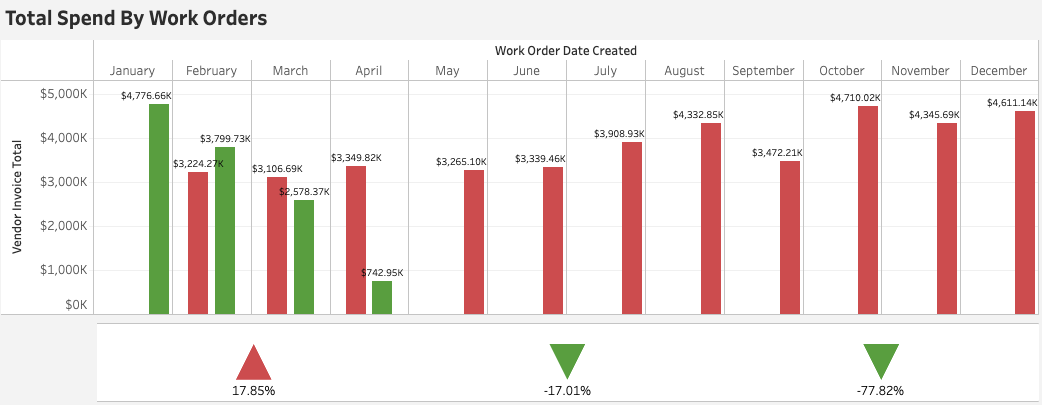Viewport: 1042px width, 405px height.
Task: Select the green January bar at $4,776.66K
Action: pos(159,208)
